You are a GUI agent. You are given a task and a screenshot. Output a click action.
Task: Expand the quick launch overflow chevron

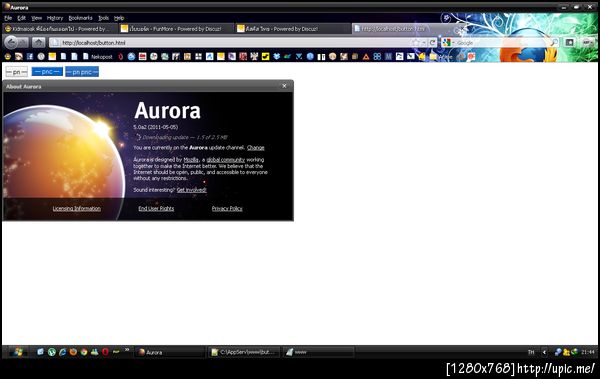pos(127,350)
